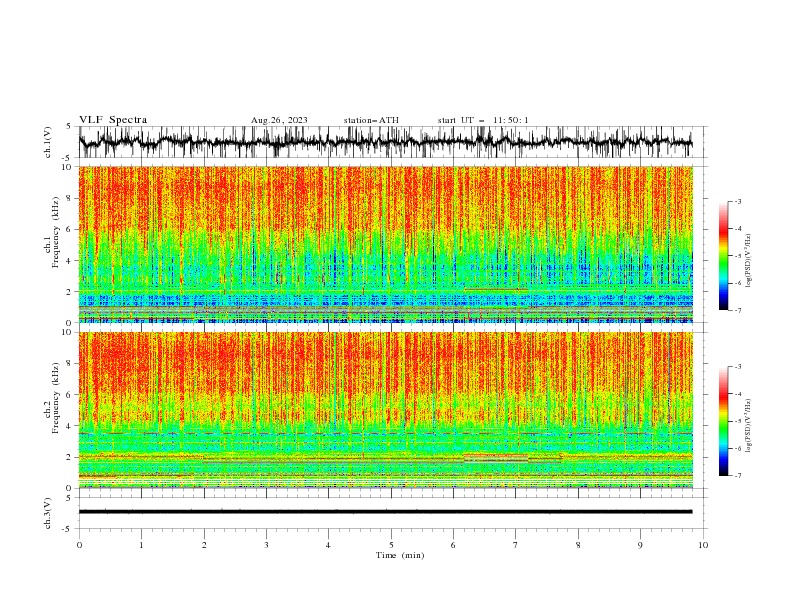Click the date "Aug.26, 2023"
792x612 pixels.
pos(279,120)
